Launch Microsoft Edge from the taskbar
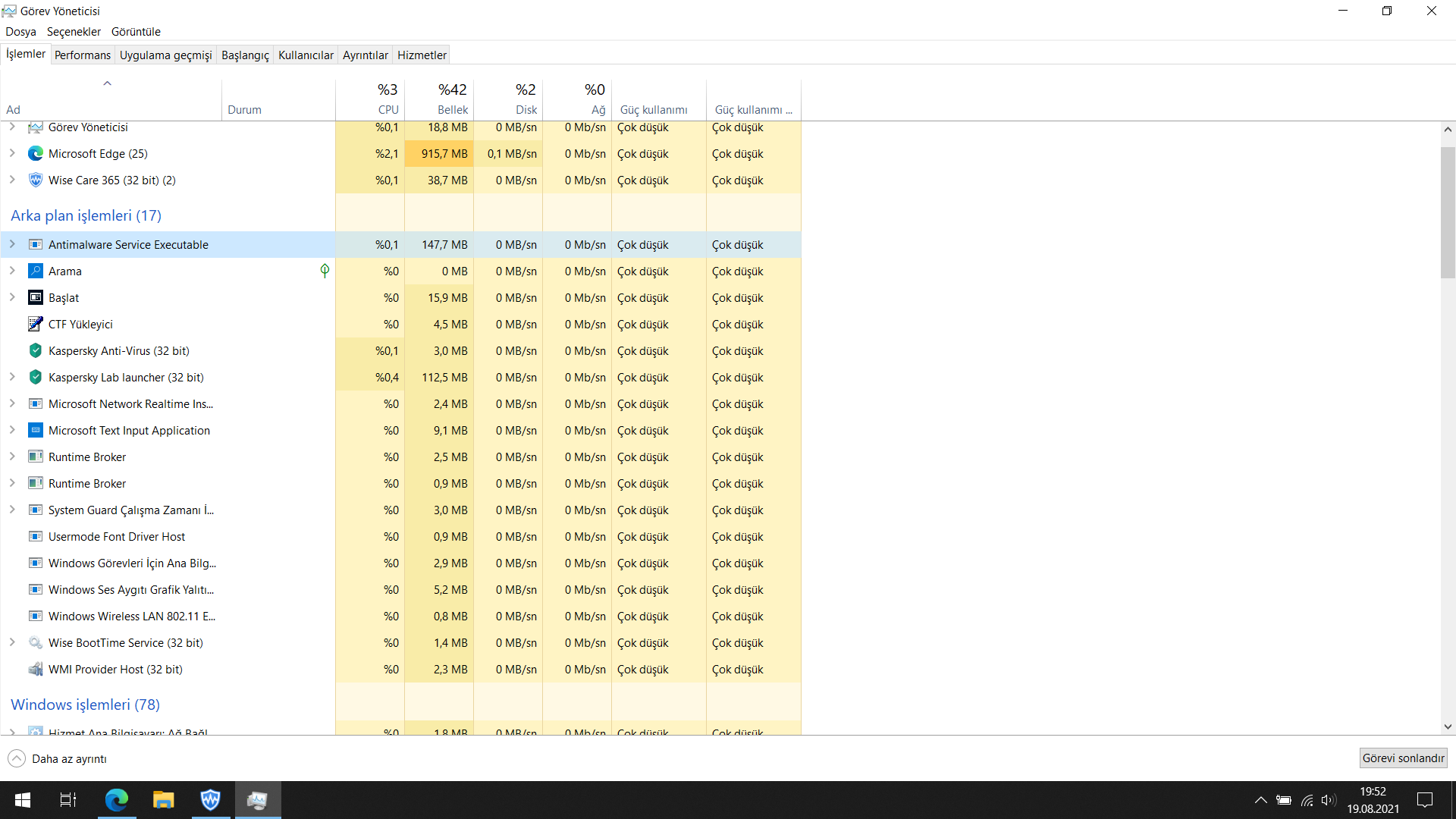 117,800
